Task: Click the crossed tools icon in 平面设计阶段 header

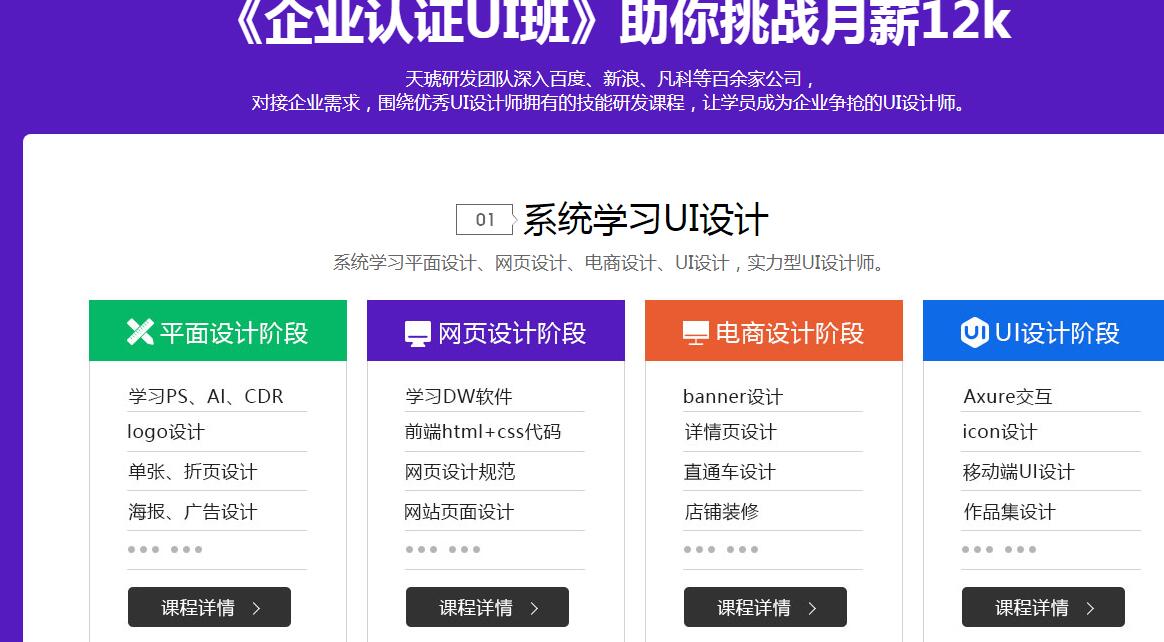Action: [x=140, y=332]
